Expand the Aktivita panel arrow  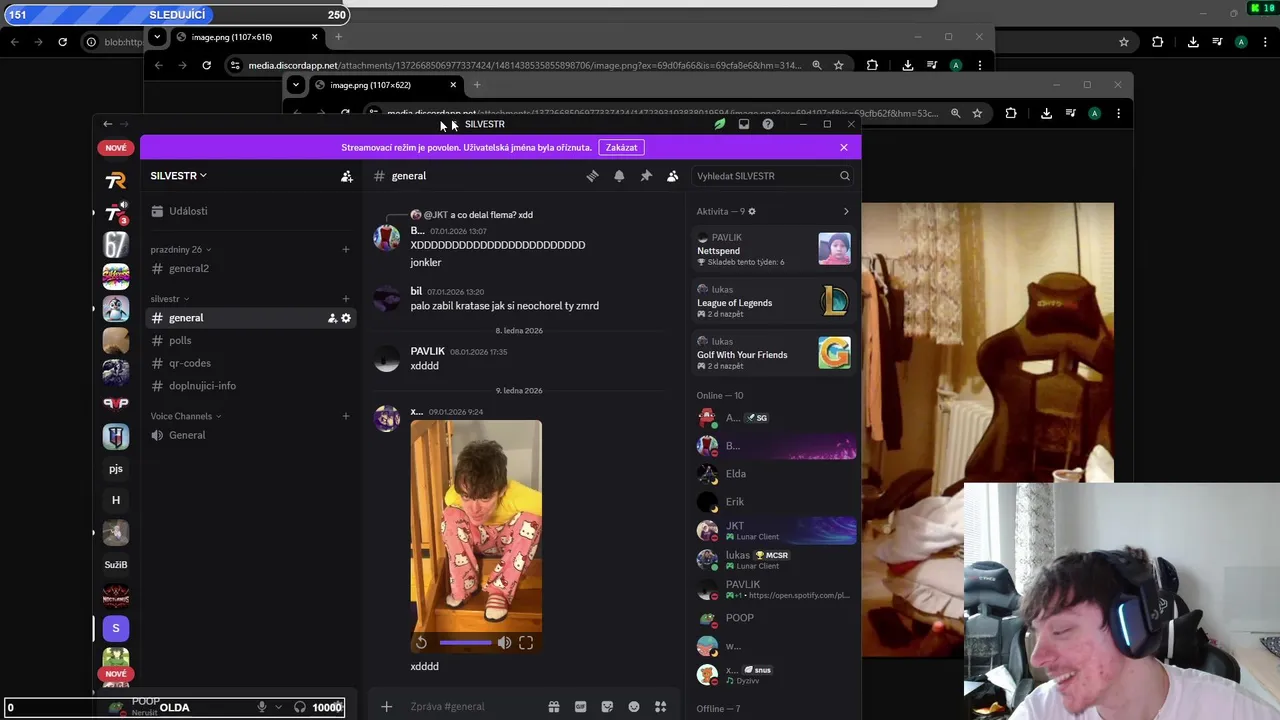[x=846, y=212]
